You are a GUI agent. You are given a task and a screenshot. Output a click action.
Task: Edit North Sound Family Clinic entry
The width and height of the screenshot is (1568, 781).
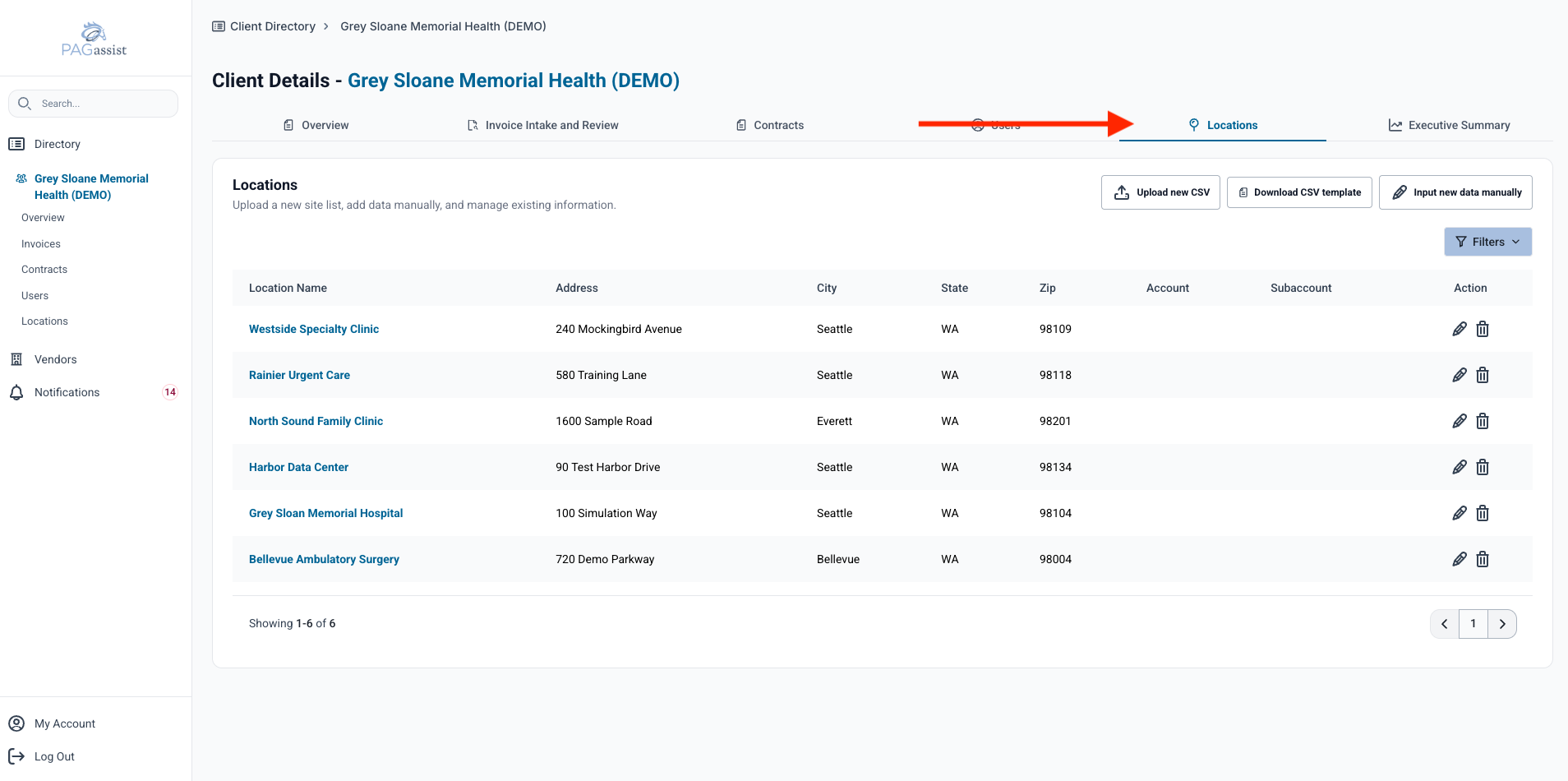pyautogui.click(x=1460, y=421)
